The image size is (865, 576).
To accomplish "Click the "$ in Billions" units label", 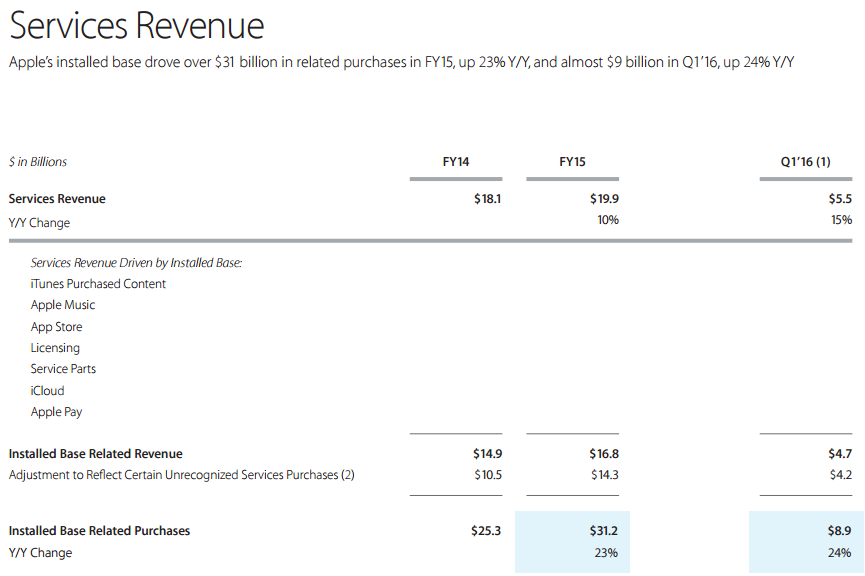I will pos(38,162).
